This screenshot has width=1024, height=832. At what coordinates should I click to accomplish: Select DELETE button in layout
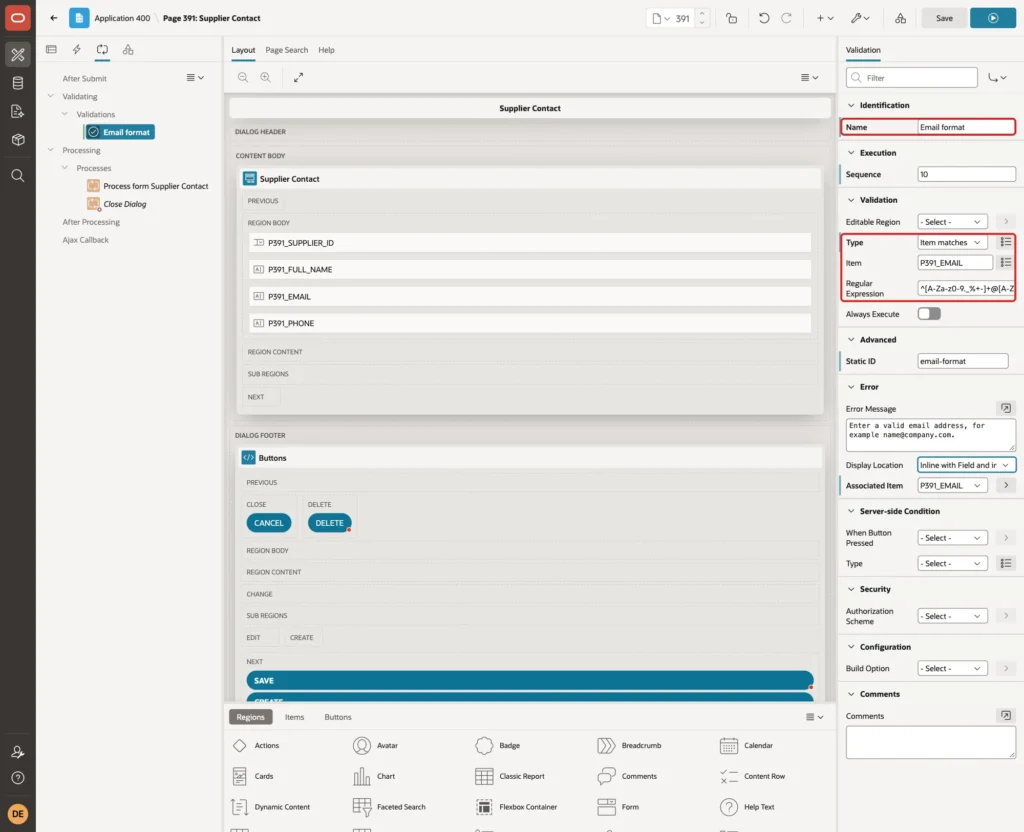coord(329,523)
